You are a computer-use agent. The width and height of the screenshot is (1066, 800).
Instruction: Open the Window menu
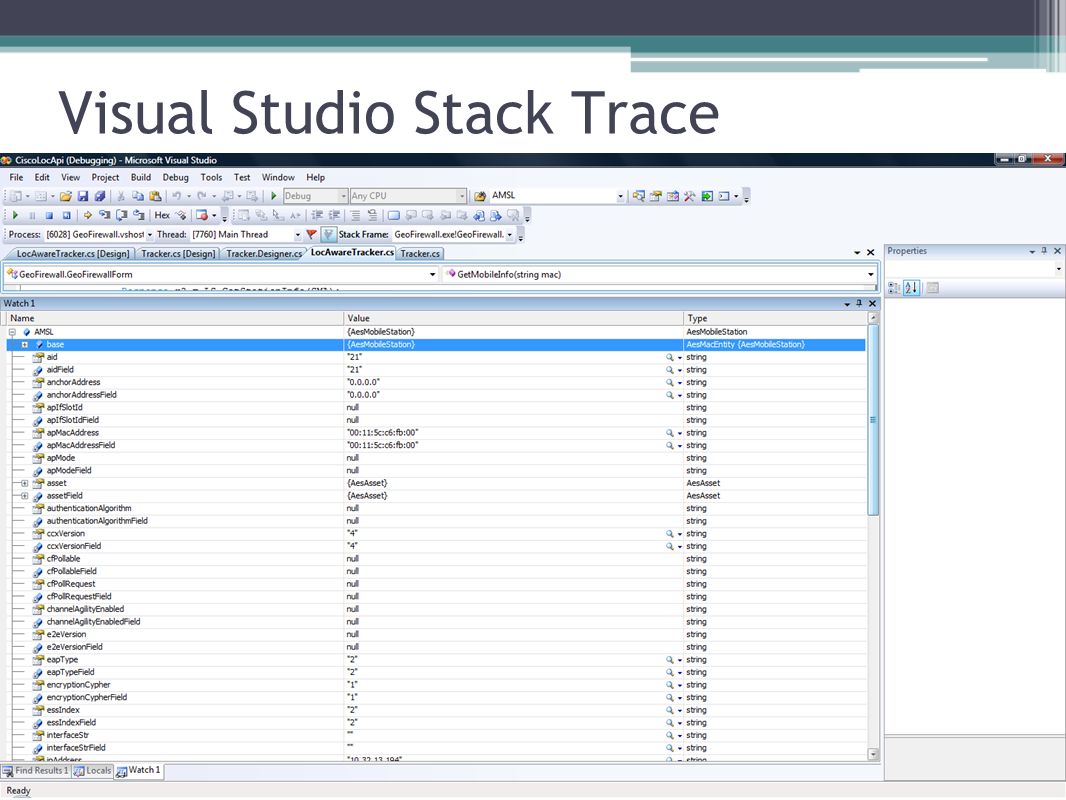[x=278, y=177]
